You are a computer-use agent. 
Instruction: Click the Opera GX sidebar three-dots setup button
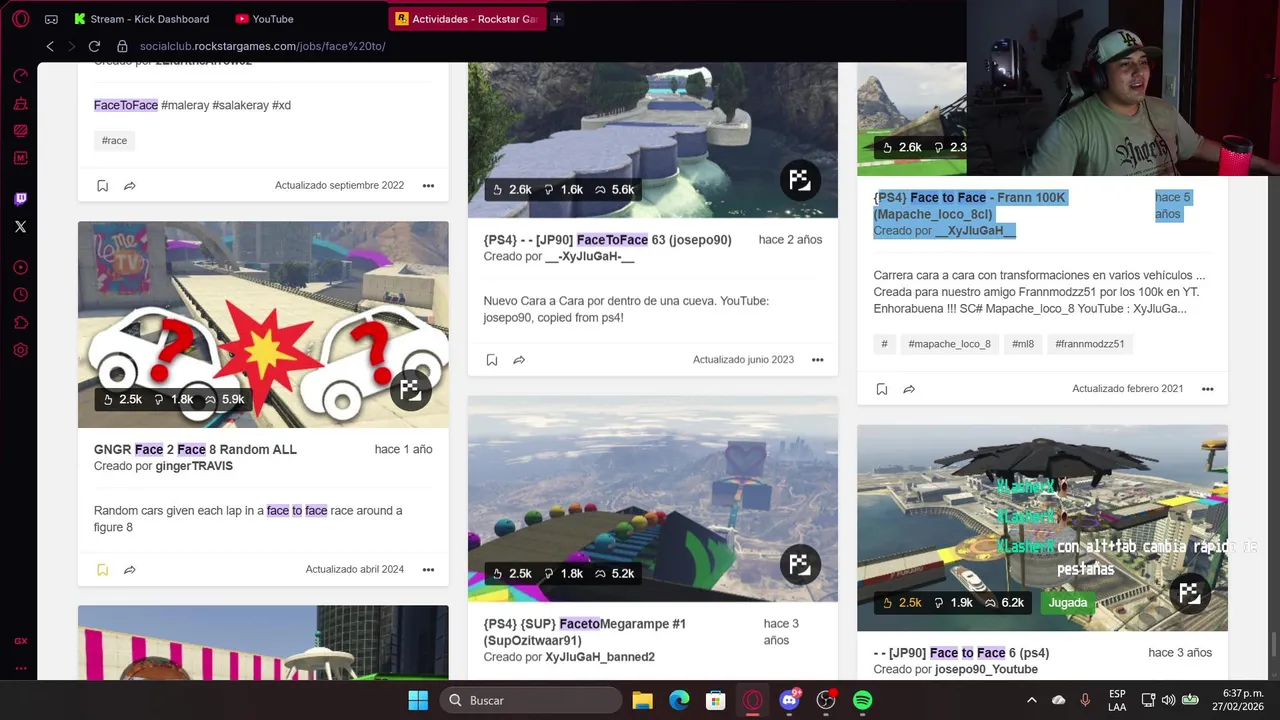20,669
